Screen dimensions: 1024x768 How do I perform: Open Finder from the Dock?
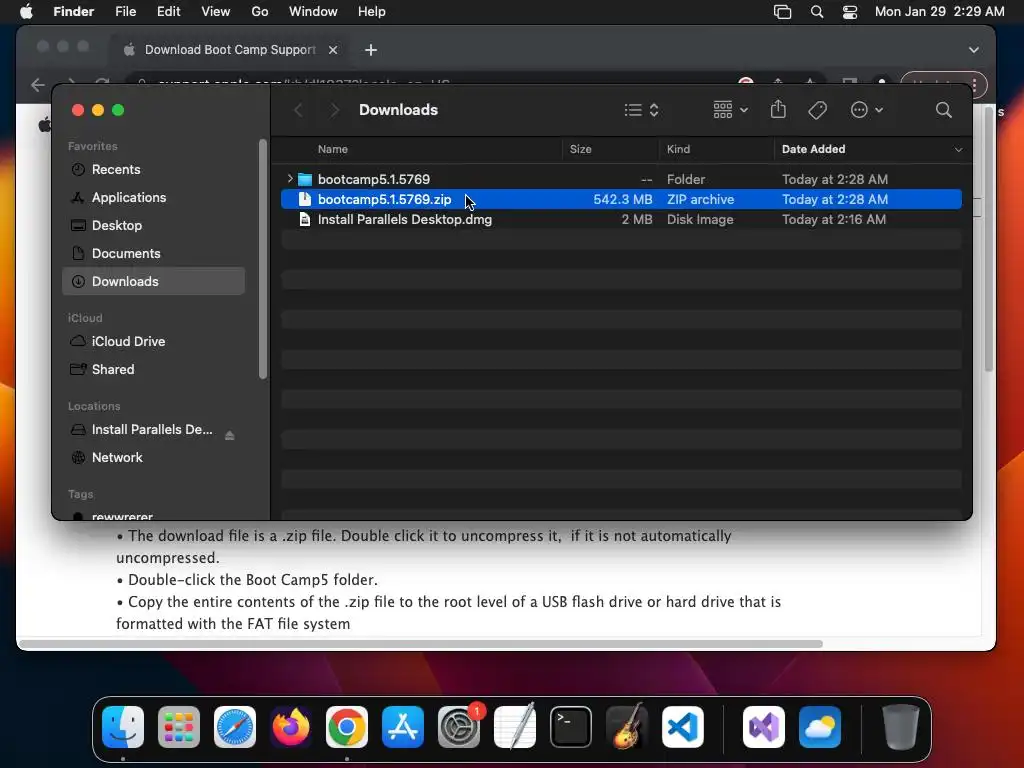123,726
